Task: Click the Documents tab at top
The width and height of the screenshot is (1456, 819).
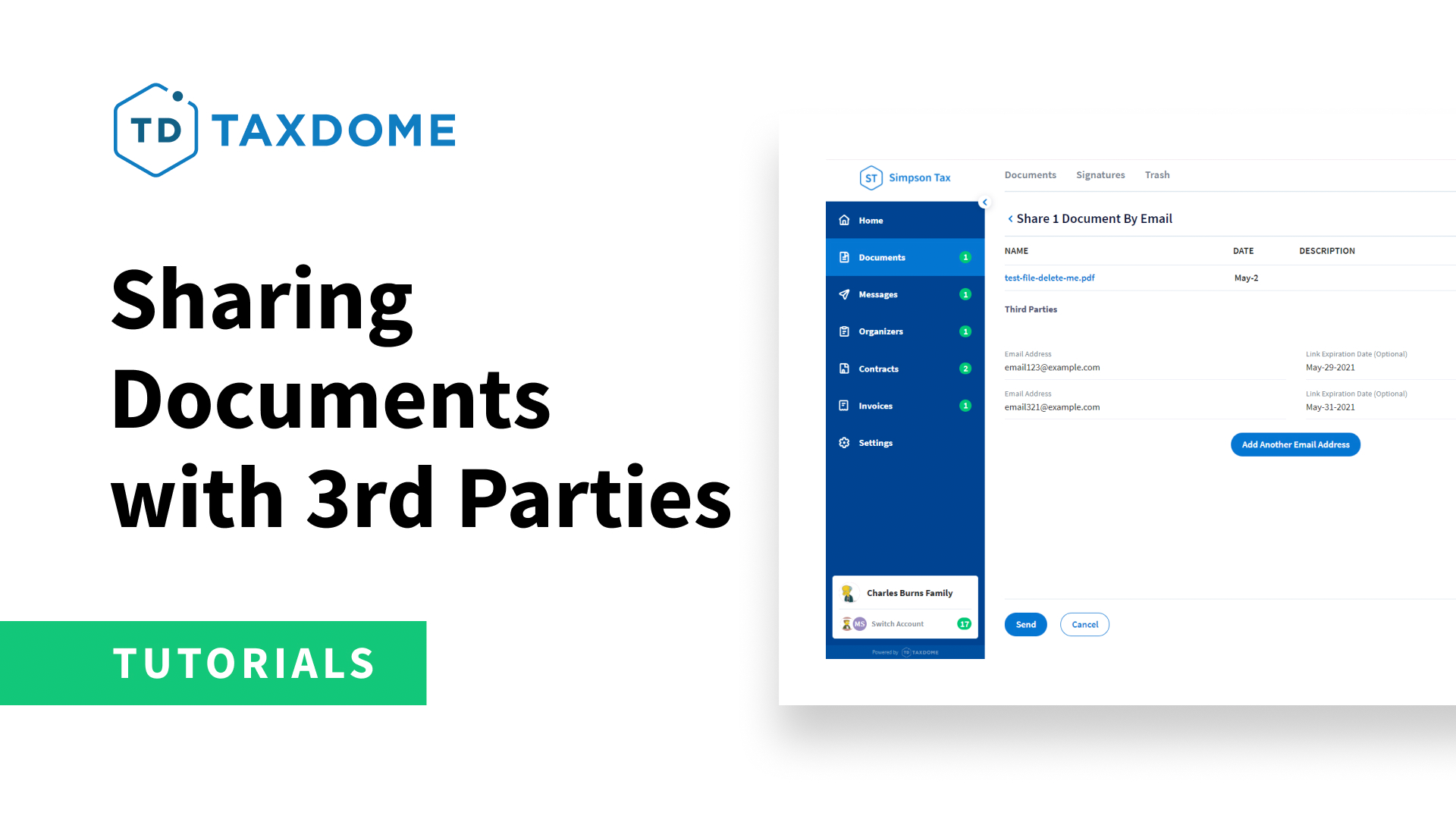Action: pyautogui.click(x=1030, y=175)
